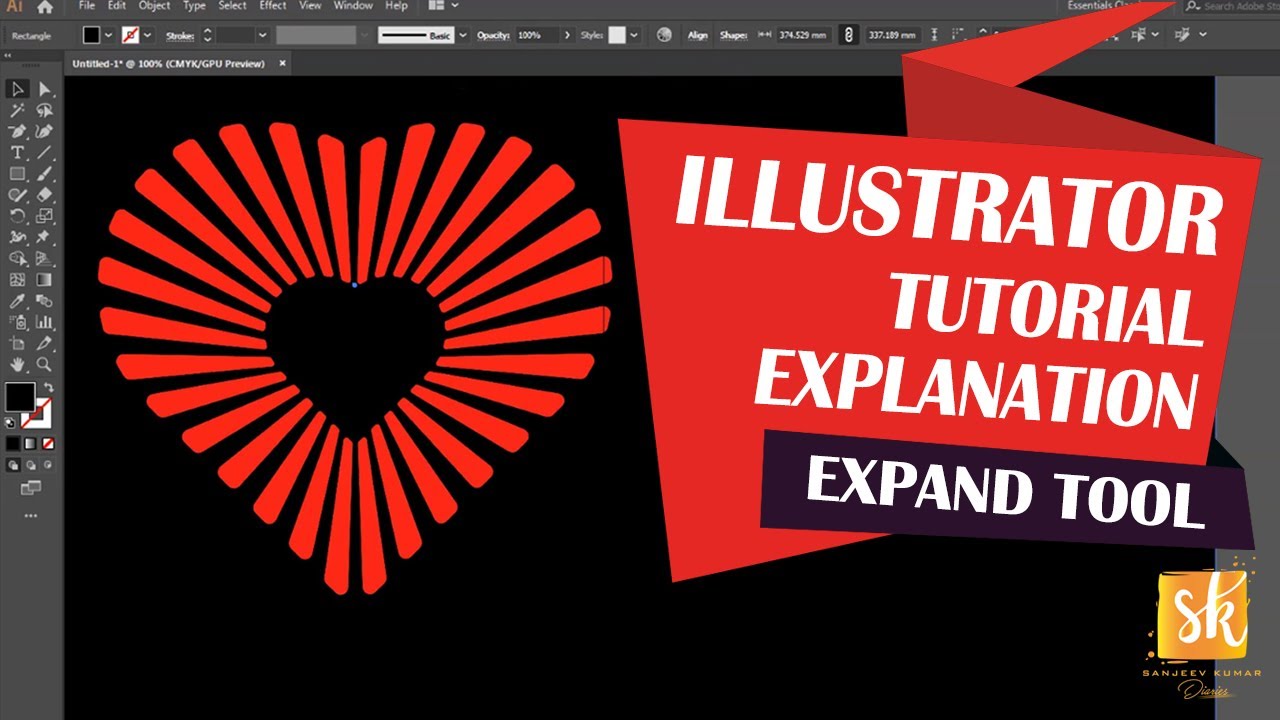Activate the Type tool

pyautogui.click(x=18, y=152)
